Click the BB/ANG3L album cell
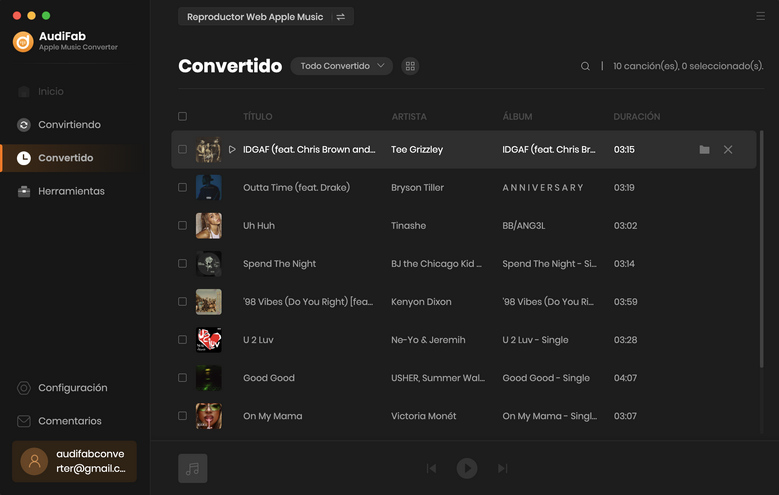The image size is (779, 495). tap(524, 226)
